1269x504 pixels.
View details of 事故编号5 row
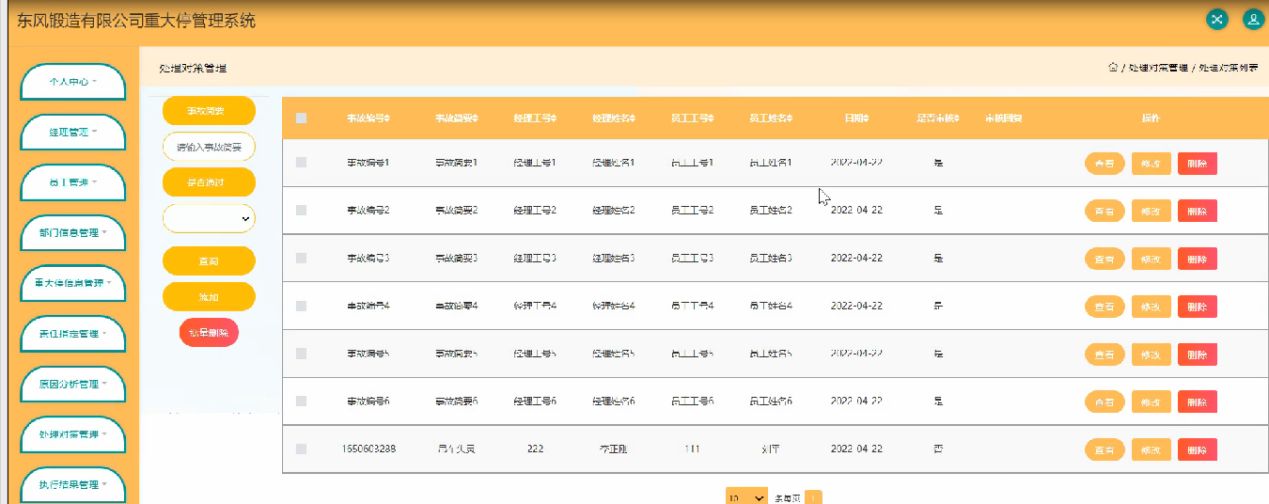pos(1105,354)
